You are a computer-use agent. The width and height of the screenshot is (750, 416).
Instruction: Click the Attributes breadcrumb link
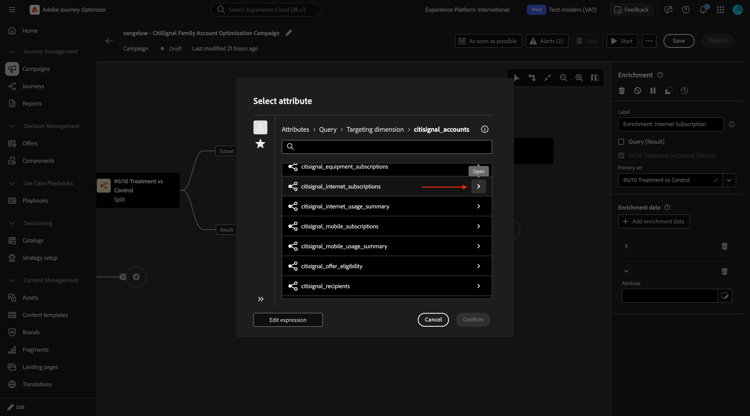[x=295, y=130]
